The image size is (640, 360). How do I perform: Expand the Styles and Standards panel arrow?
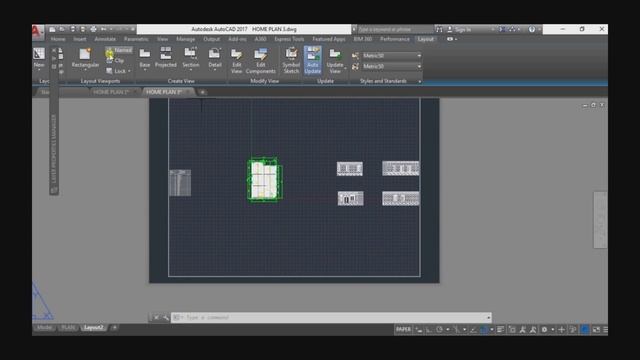(x=420, y=81)
